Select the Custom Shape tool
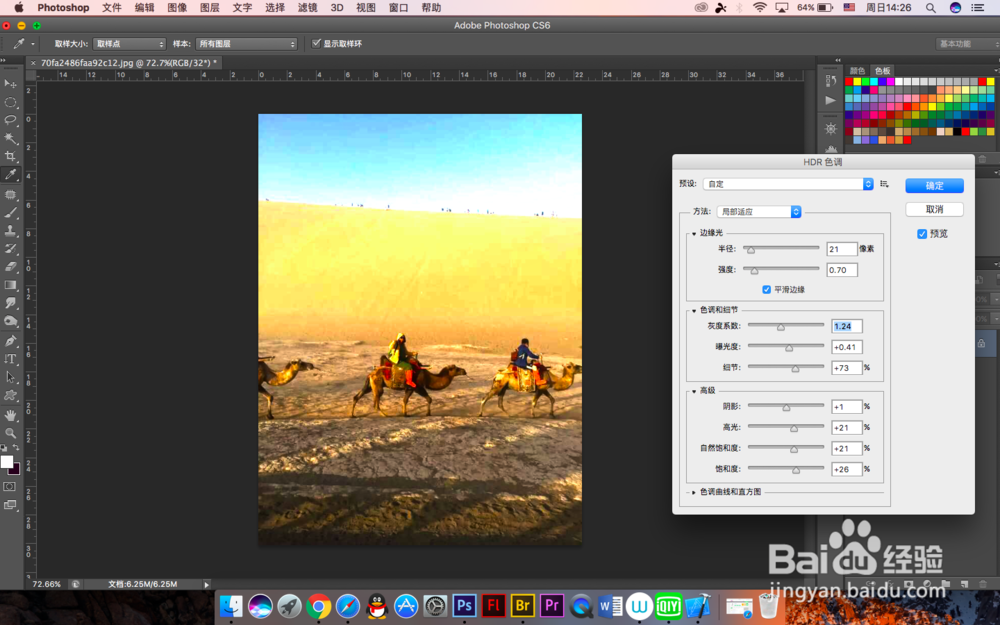1000x625 pixels. pyautogui.click(x=10, y=395)
